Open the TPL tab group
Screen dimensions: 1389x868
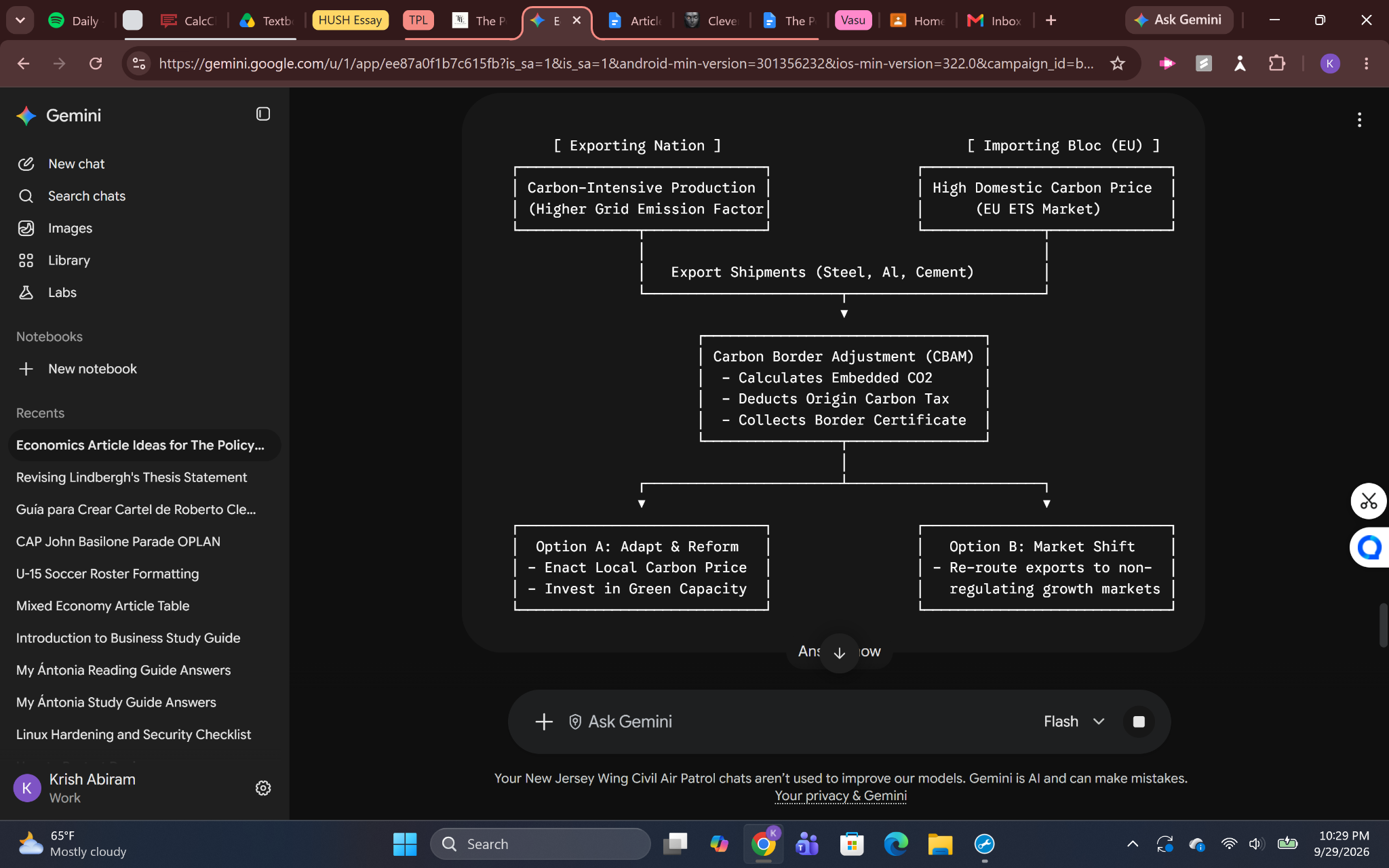tap(418, 20)
